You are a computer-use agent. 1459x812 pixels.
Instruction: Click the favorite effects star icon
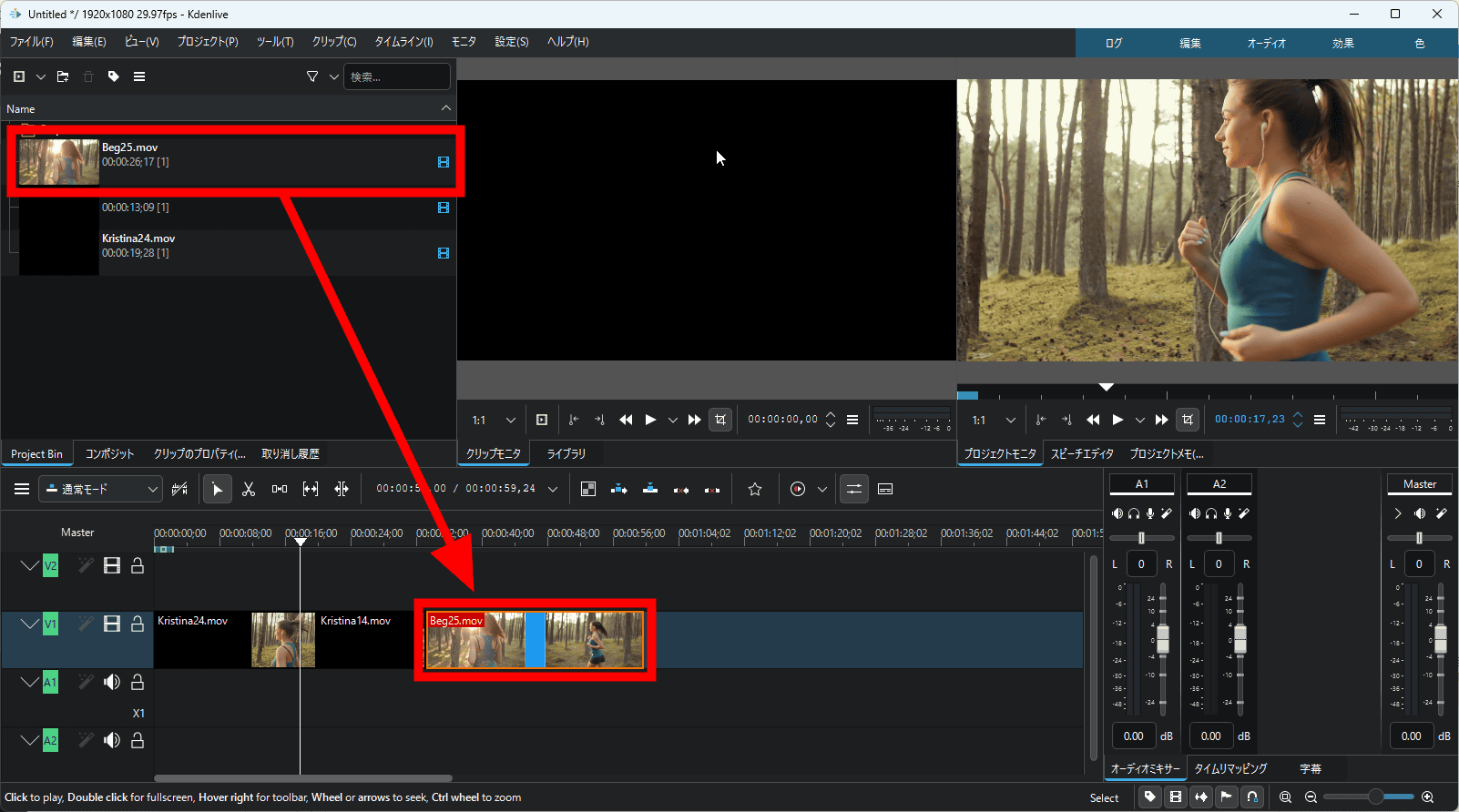pos(754,490)
